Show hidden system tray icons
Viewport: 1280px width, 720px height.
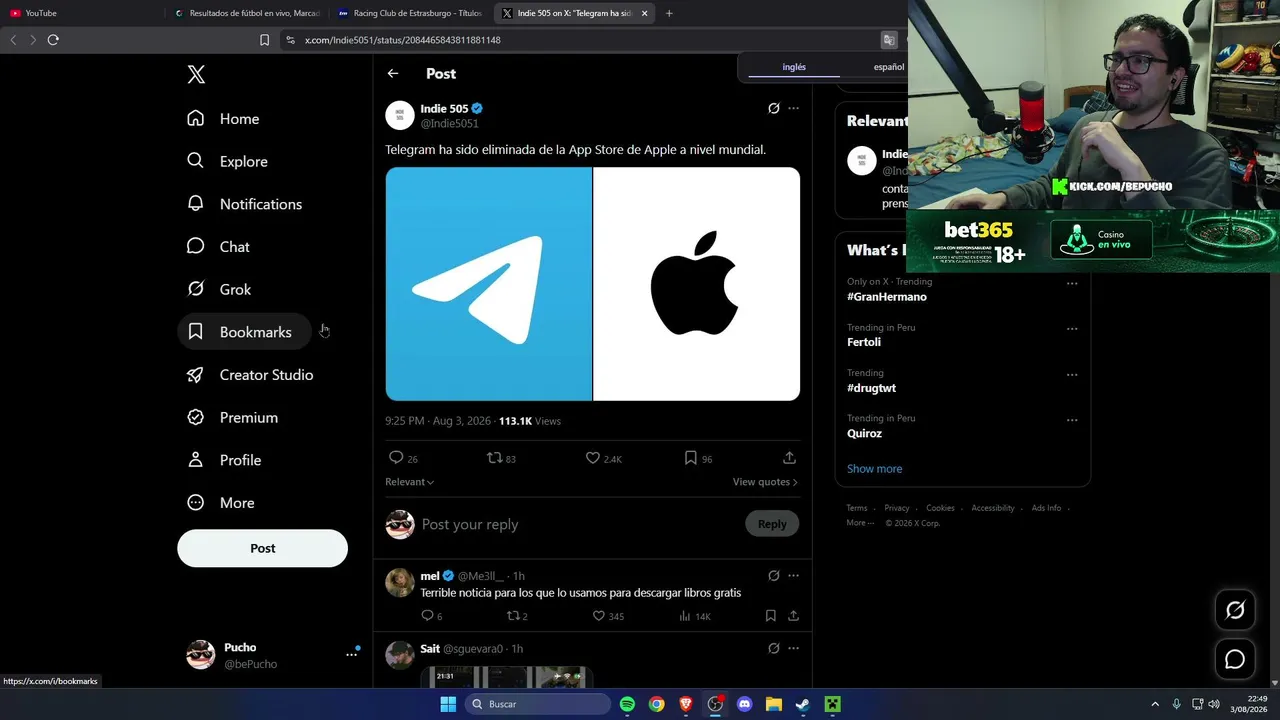pos(1155,704)
